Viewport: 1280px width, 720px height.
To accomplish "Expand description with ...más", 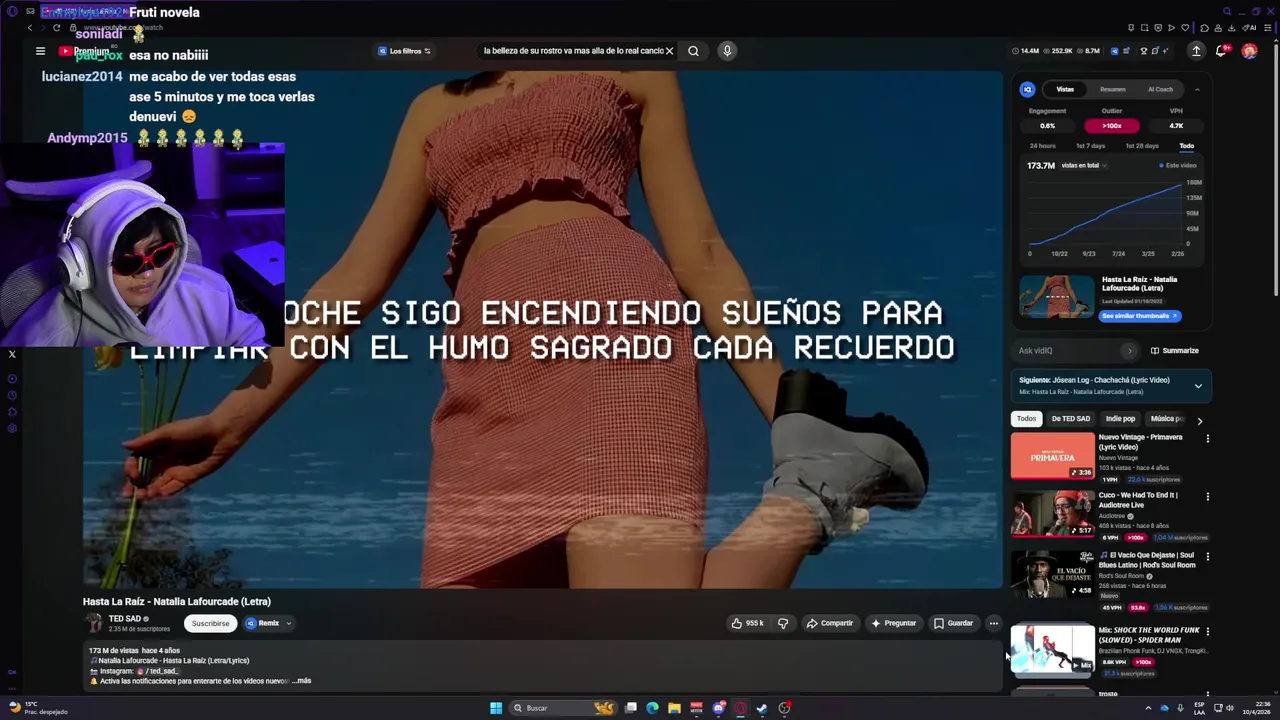I will [x=301, y=681].
